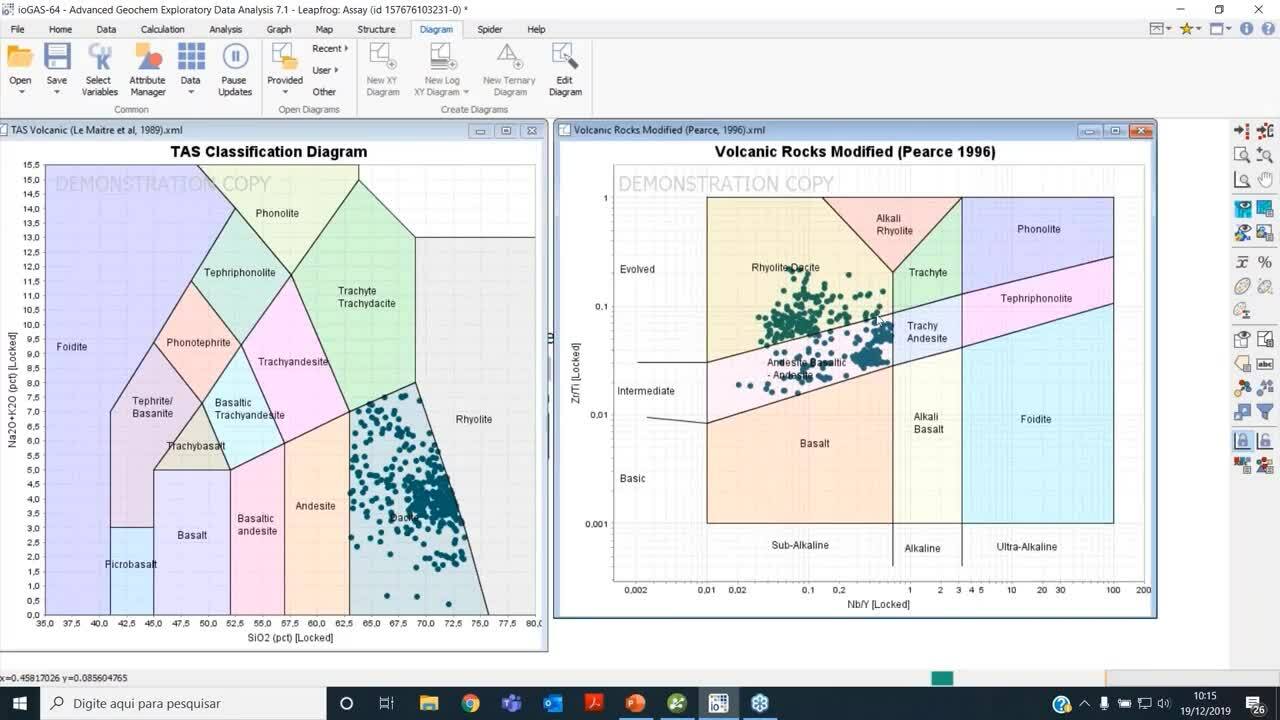Image resolution: width=1280 pixels, height=720 pixels.
Task: Expand the Recent diagrams submenu
Action: pos(330,48)
